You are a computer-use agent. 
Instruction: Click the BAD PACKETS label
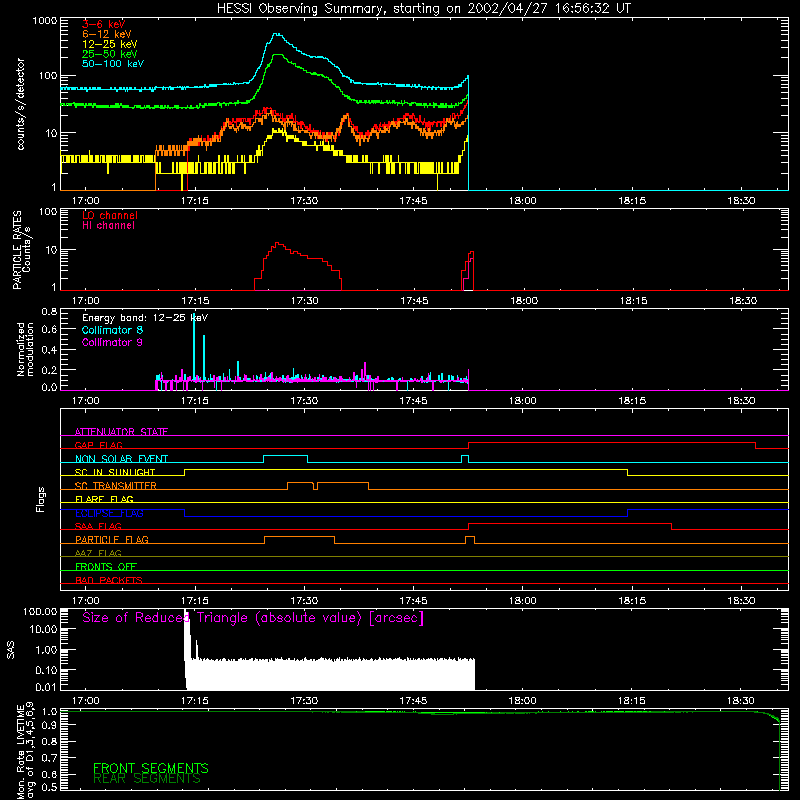109,580
